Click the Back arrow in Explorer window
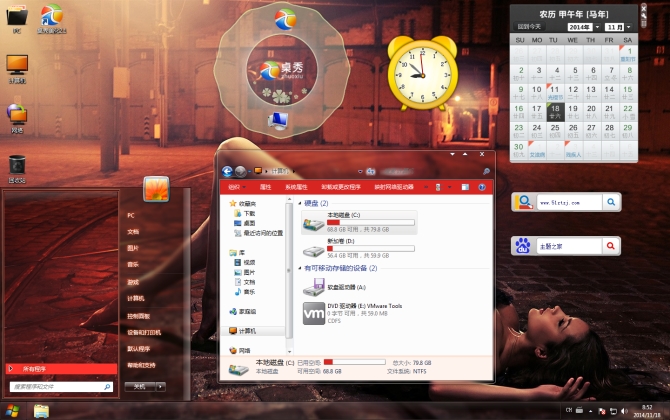This screenshot has width=670, height=420. [227, 171]
